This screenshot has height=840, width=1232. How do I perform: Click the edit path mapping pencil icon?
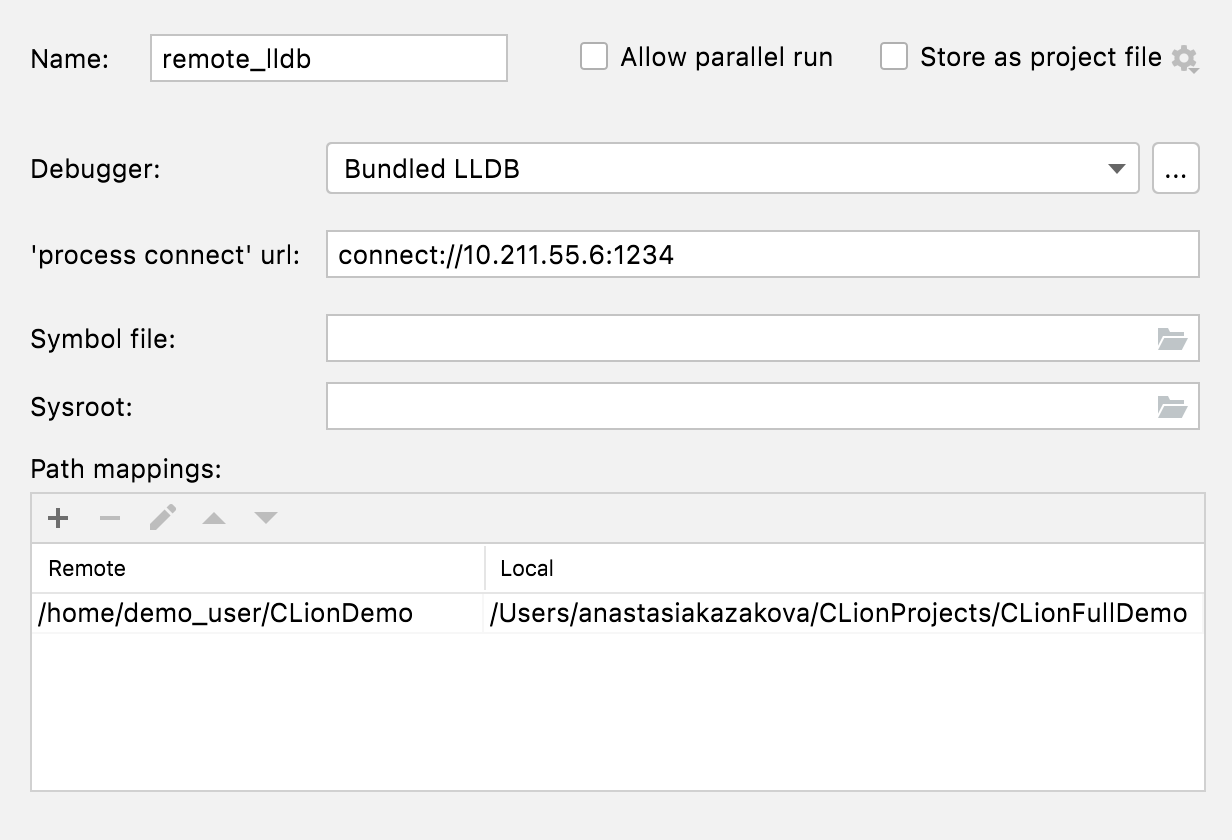tap(162, 518)
